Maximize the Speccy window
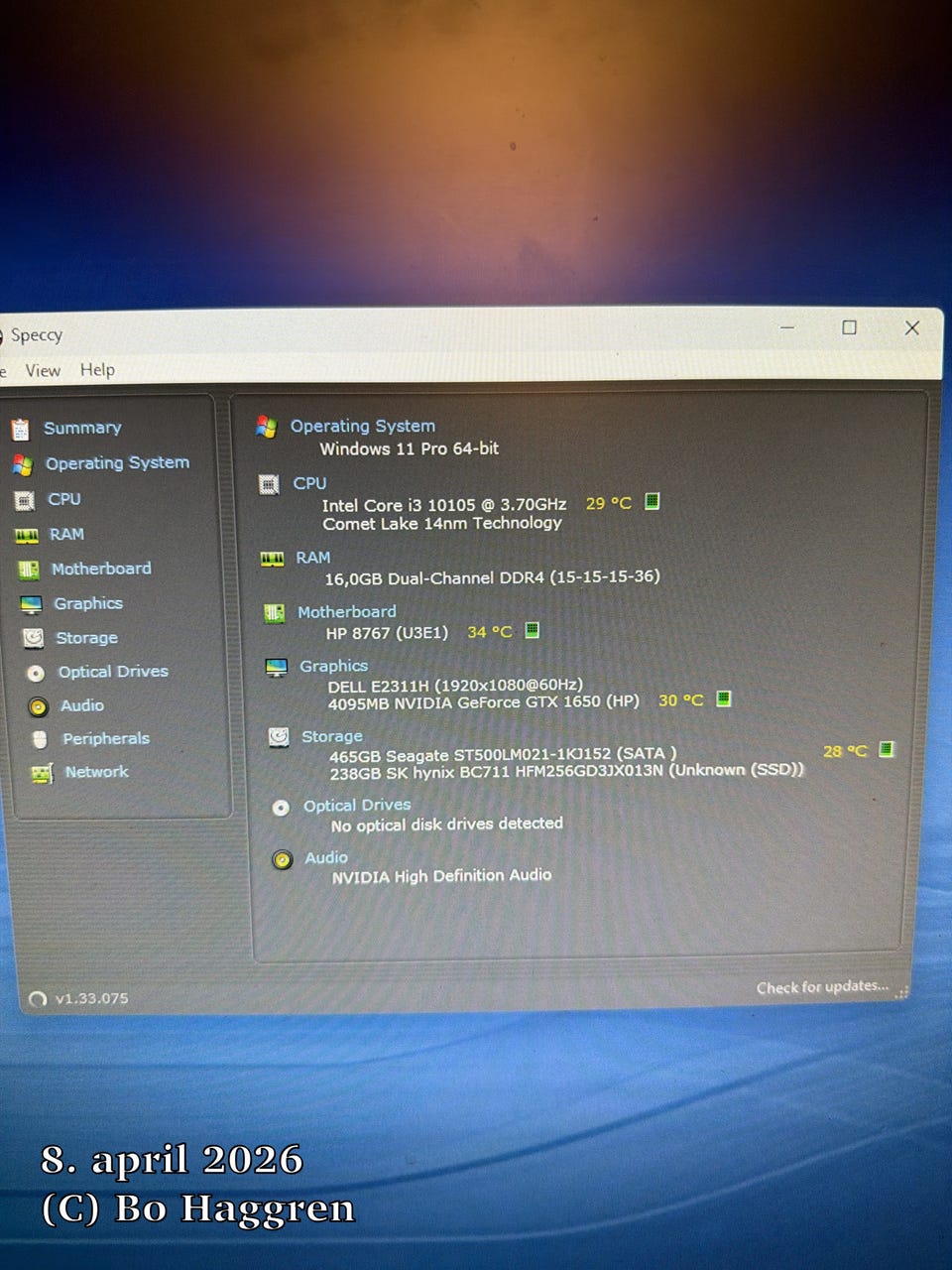The width and height of the screenshot is (952, 1270). 849,327
